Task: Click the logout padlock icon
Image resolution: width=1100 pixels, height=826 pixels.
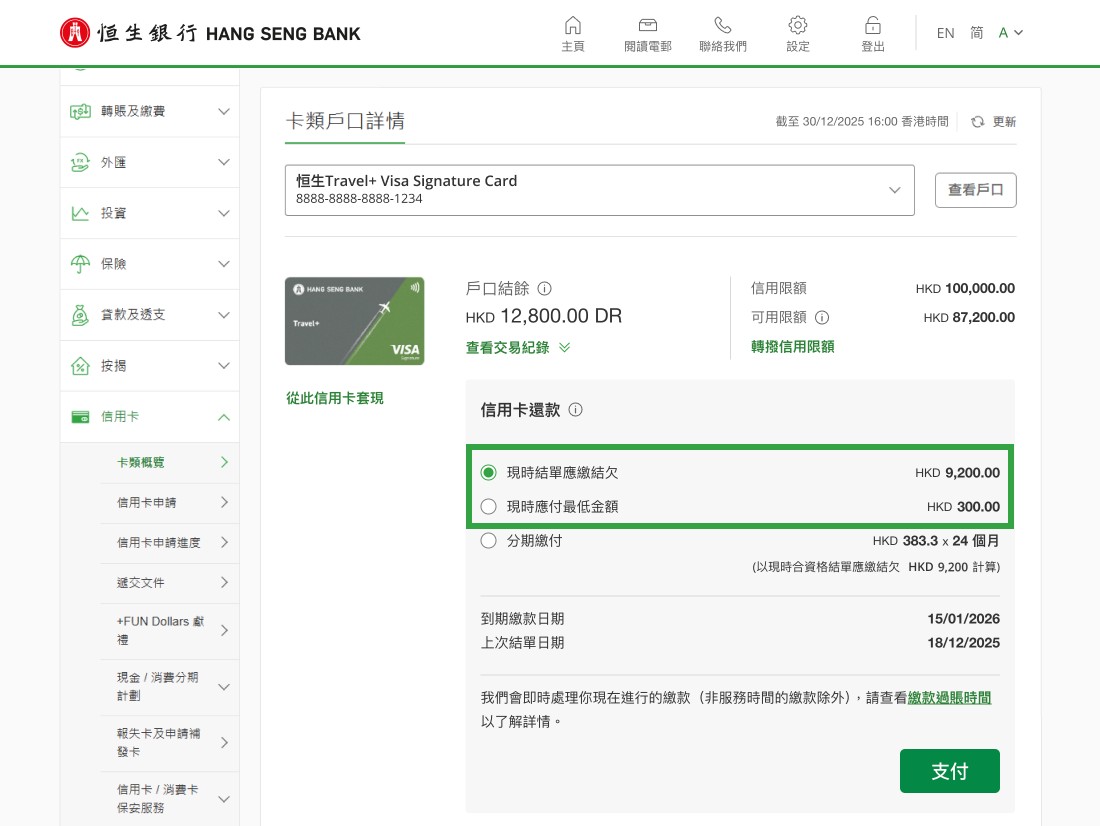Action: (x=872, y=26)
